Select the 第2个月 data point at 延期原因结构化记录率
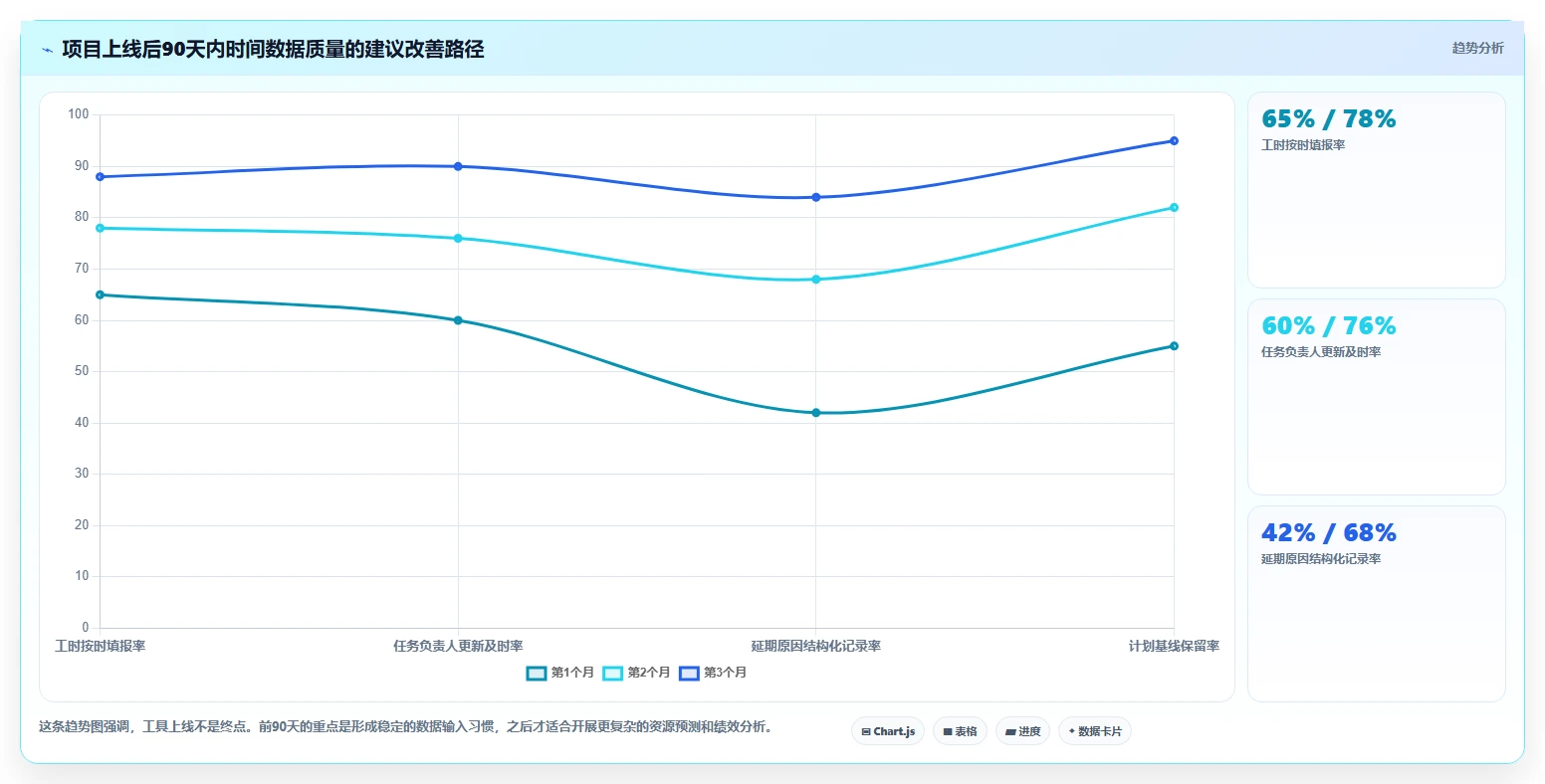The height and width of the screenshot is (784, 1545). 816,280
